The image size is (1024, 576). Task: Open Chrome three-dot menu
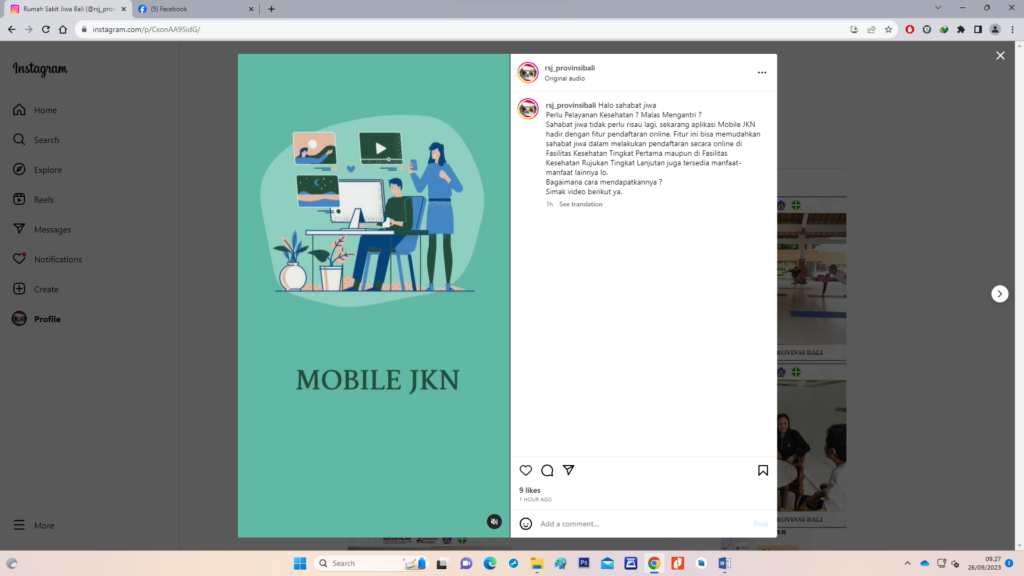1012,29
